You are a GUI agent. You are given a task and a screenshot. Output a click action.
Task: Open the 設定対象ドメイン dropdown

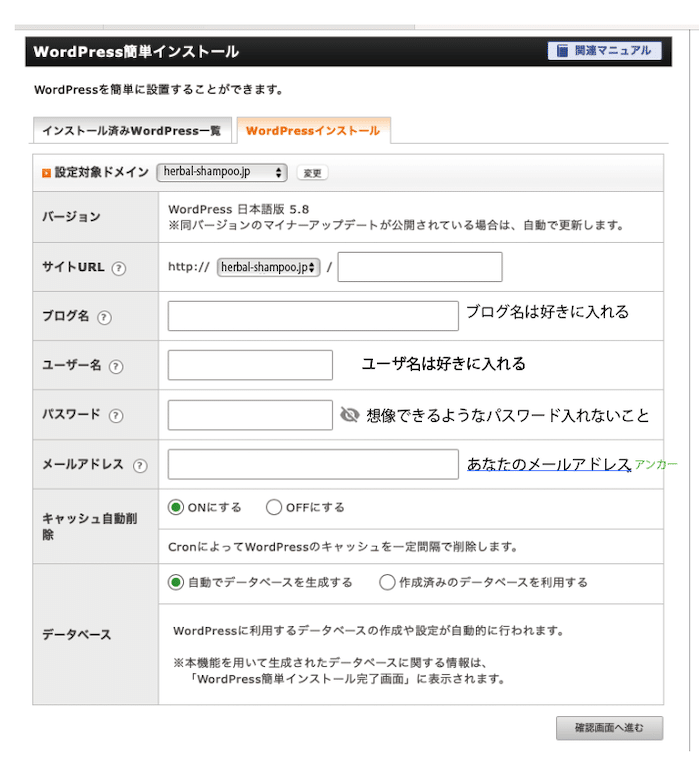pos(222,172)
